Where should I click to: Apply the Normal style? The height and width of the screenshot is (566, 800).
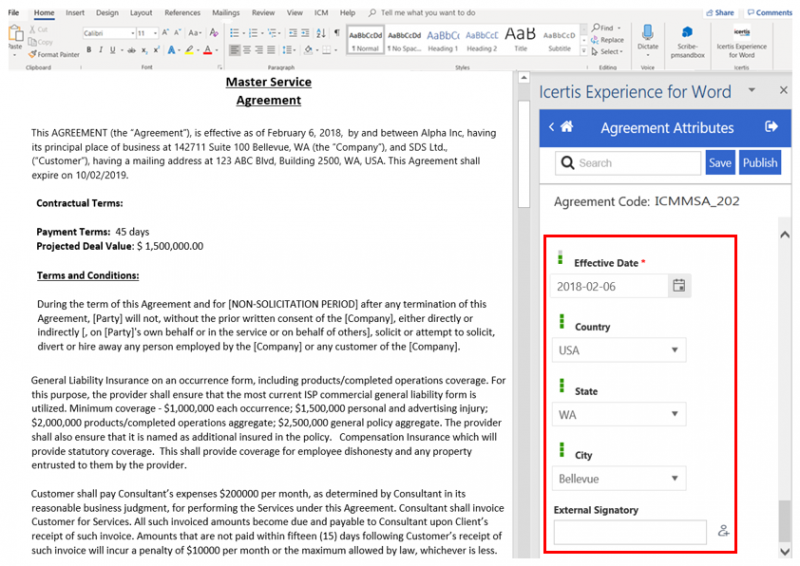(365, 40)
